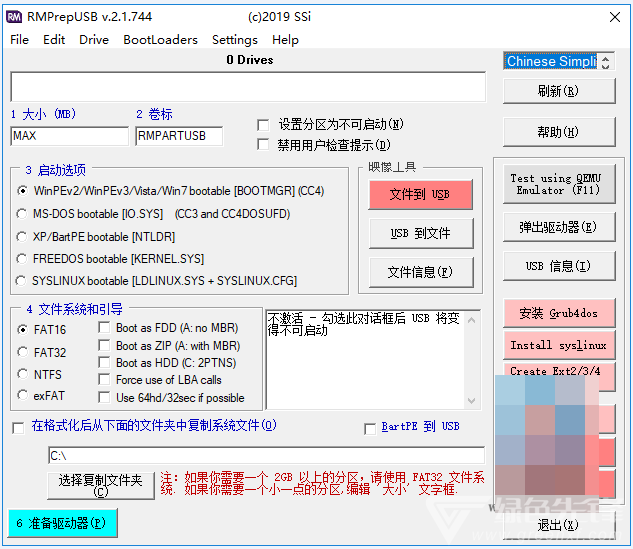Select the FAT32 file system
The height and width of the screenshot is (549, 633).
pos(23,352)
